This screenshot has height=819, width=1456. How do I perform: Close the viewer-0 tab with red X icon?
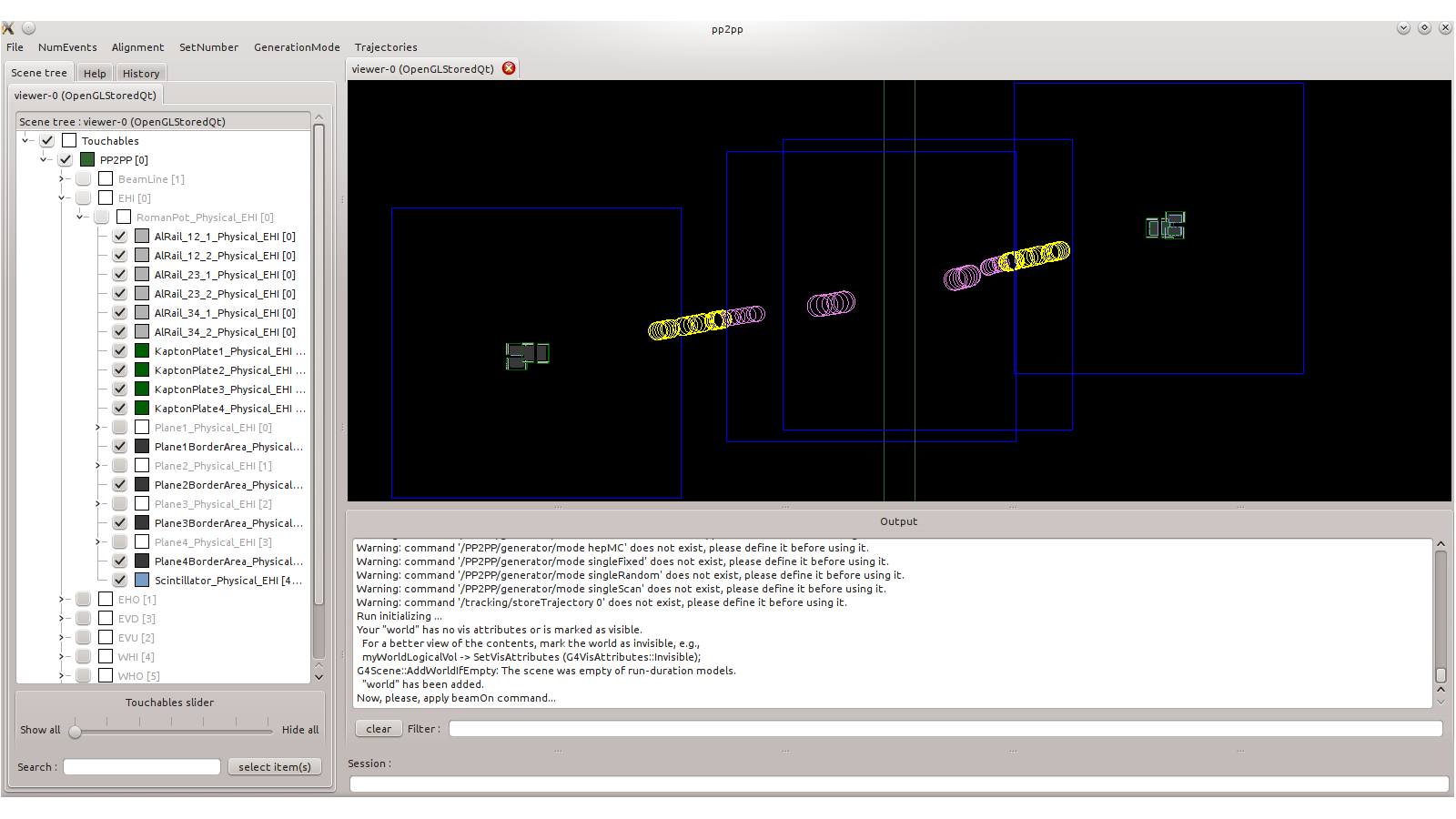(x=509, y=68)
